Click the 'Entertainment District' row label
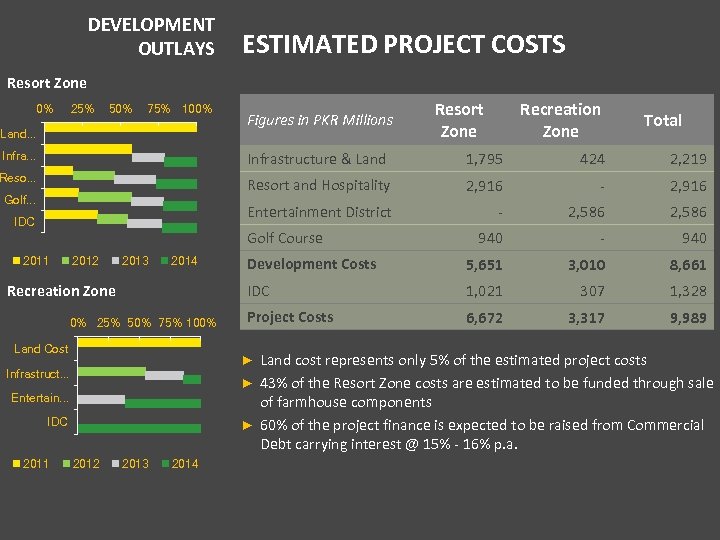The width and height of the screenshot is (720, 540). [319, 212]
